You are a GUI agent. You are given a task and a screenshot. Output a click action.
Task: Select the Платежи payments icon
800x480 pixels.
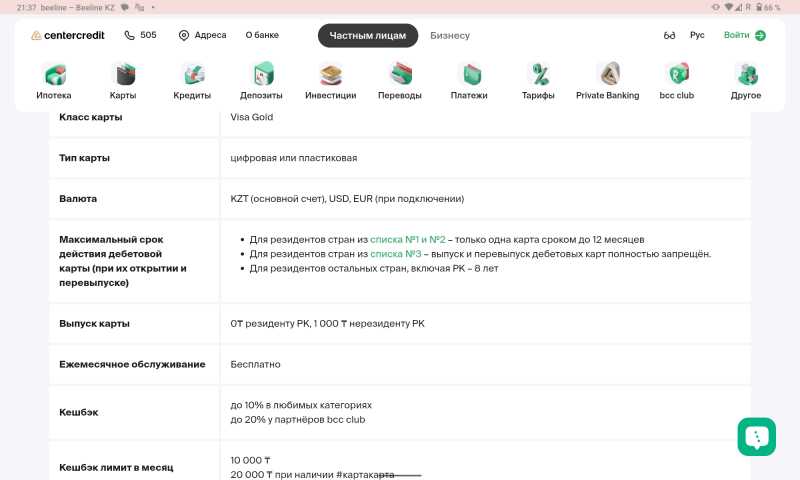point(469,75)
